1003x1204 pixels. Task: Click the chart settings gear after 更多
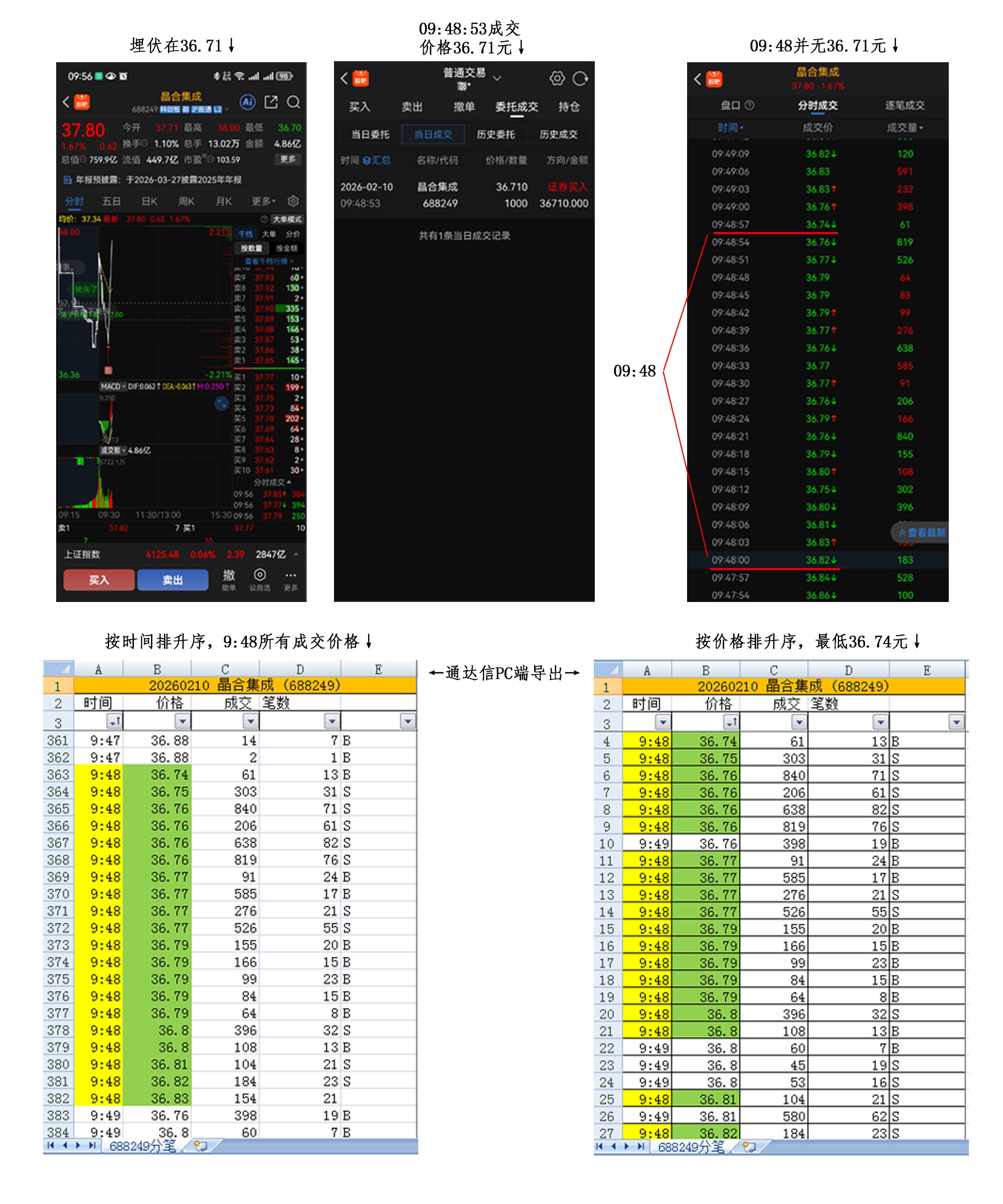[293, 201]
